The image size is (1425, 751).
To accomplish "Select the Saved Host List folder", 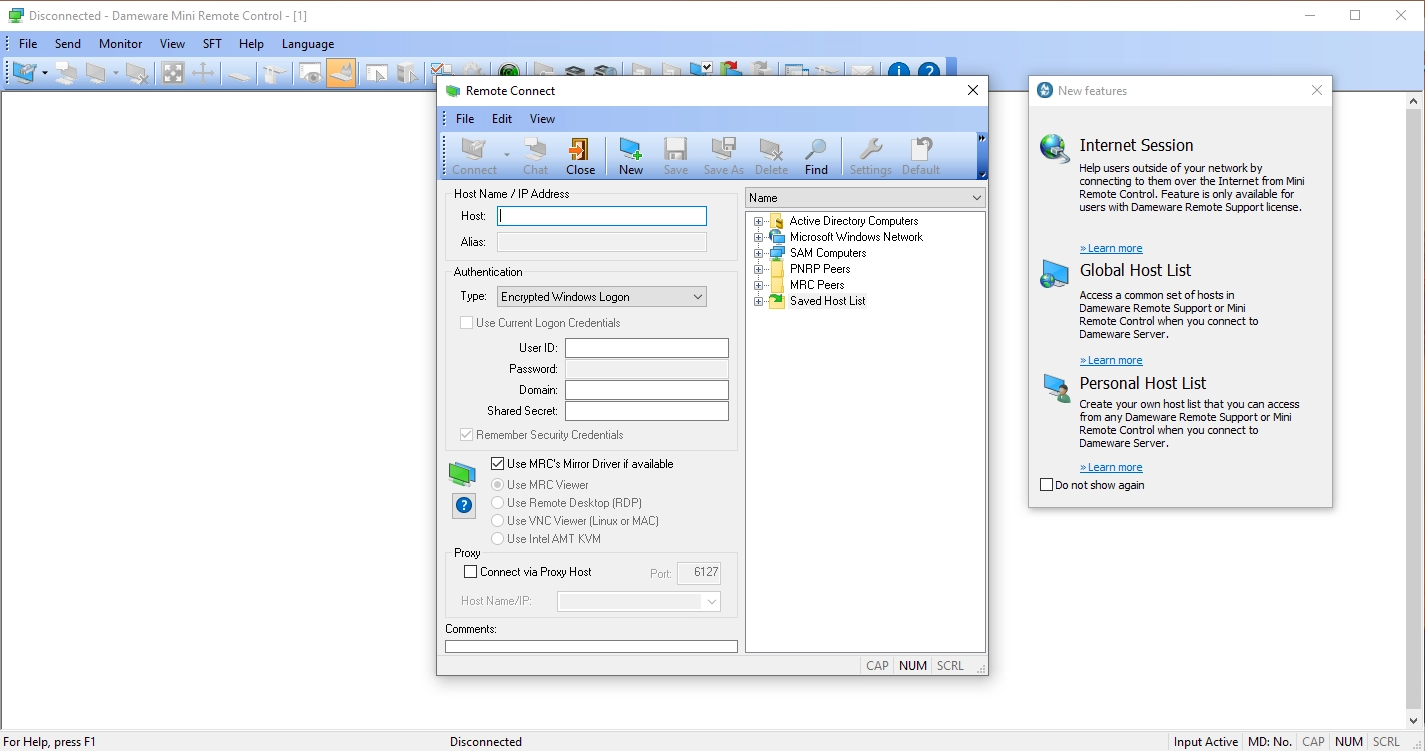I will (827, 301).
